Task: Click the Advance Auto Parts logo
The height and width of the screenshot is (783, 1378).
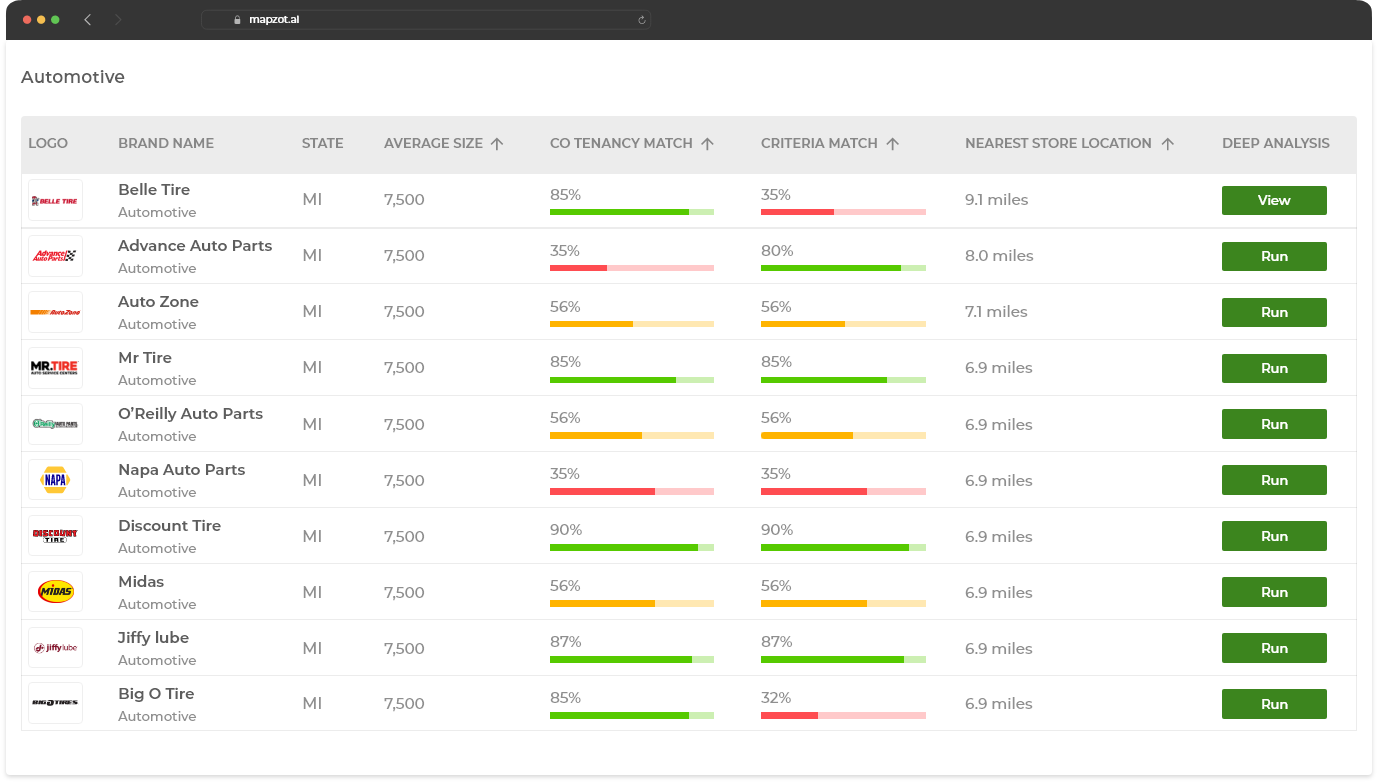Action: (55, 256)
